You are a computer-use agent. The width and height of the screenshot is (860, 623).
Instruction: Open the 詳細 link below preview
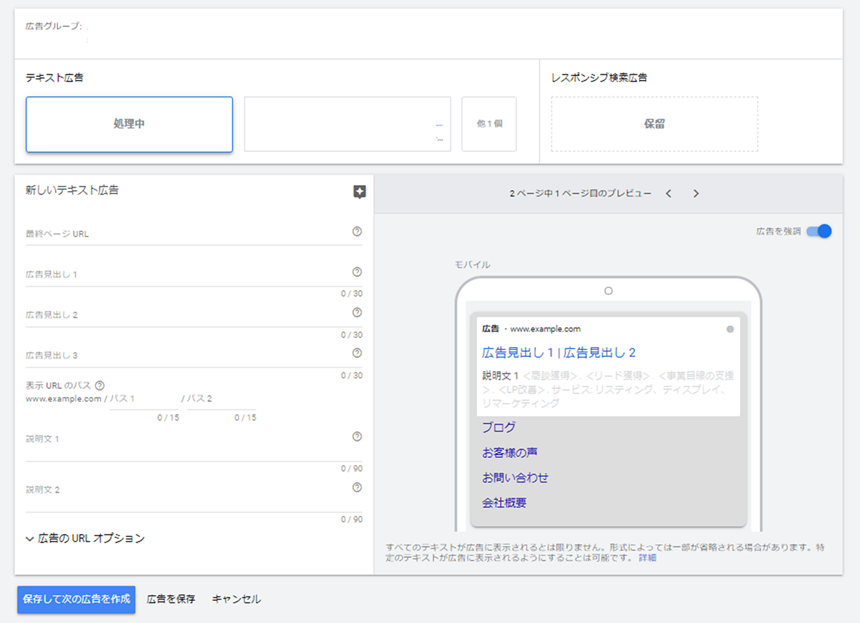pos(647,558)
